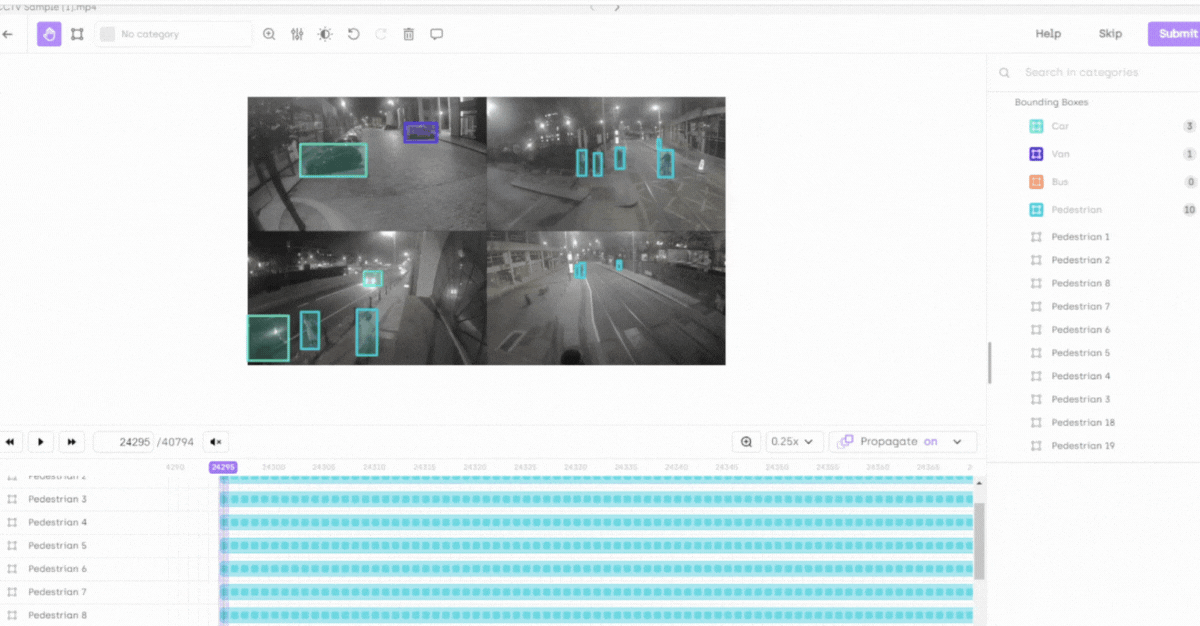Viewport: 1200px width, 626px height.
Task: Select Pedestrian 6 in category list
Action: [x=1080, y=330]
